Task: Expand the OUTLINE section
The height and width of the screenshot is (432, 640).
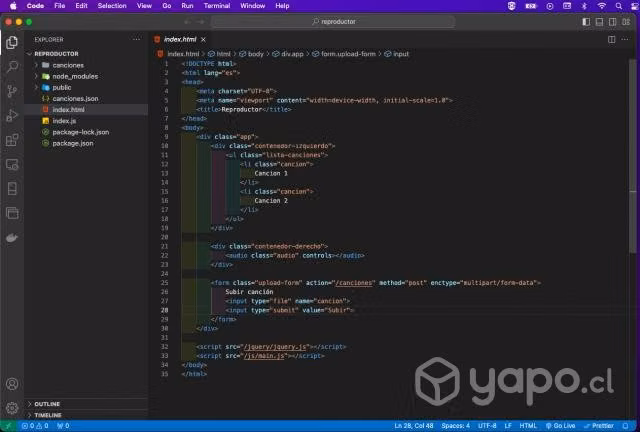Action: [86, 404]
